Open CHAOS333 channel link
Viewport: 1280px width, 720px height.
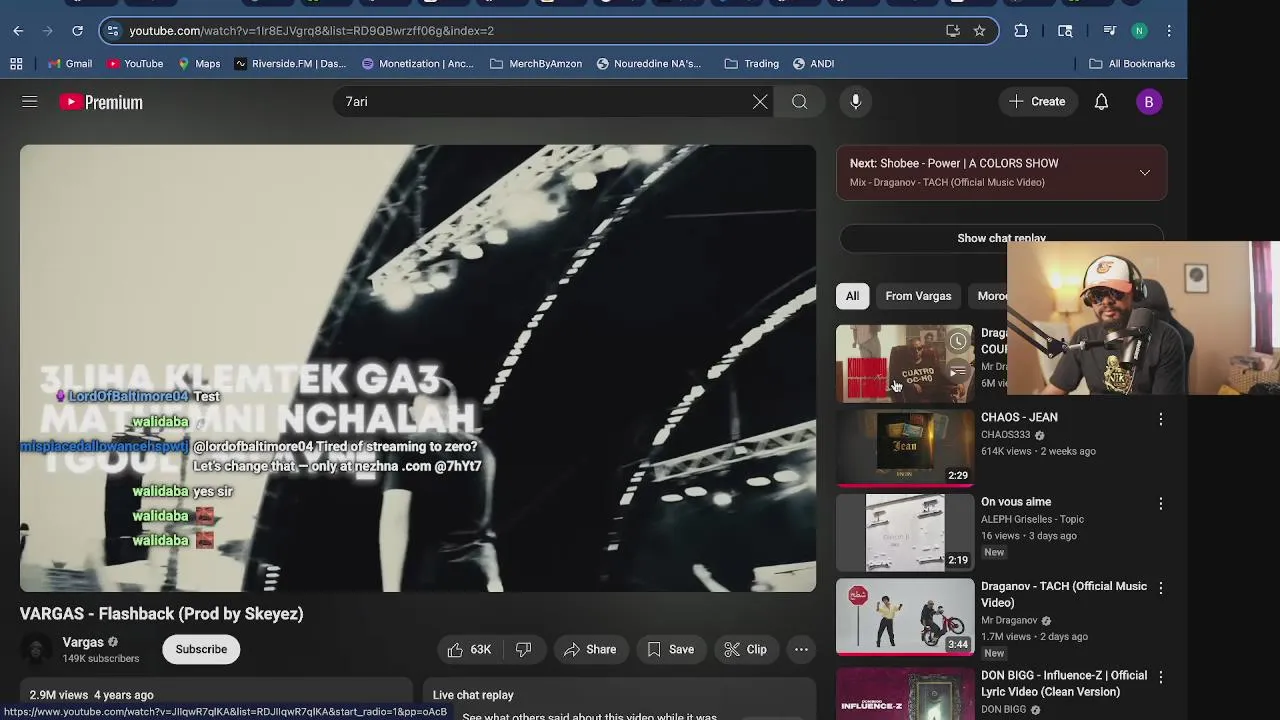point(1005,435)
